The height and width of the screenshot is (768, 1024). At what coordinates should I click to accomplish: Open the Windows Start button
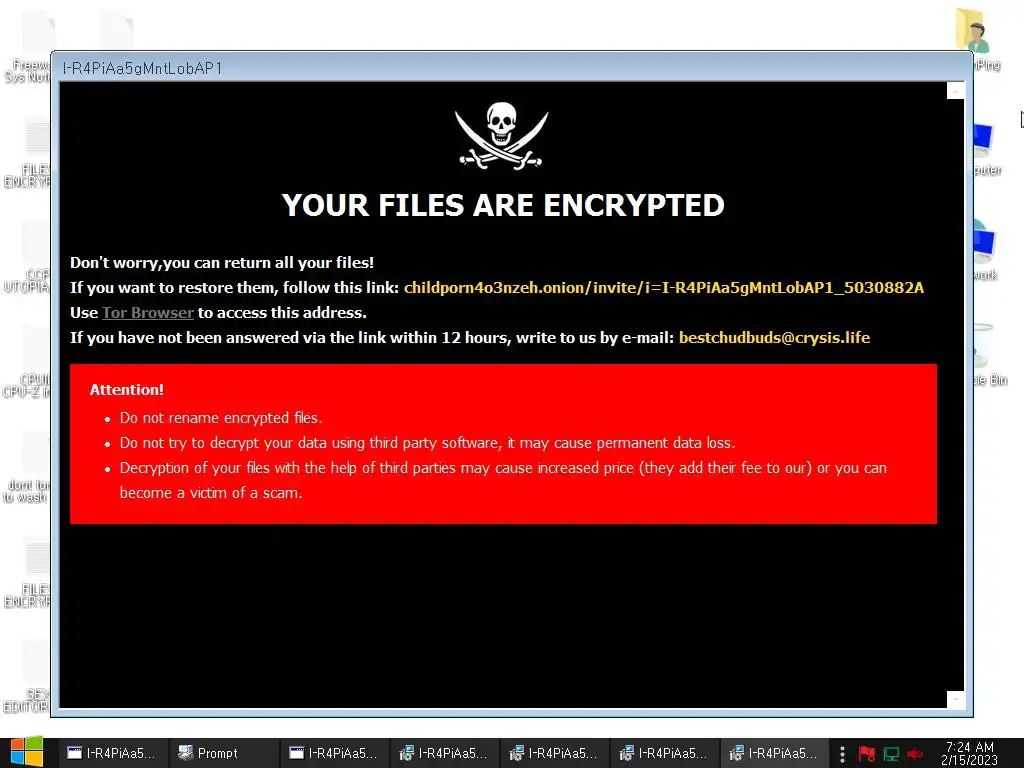(x=26, y=752)
